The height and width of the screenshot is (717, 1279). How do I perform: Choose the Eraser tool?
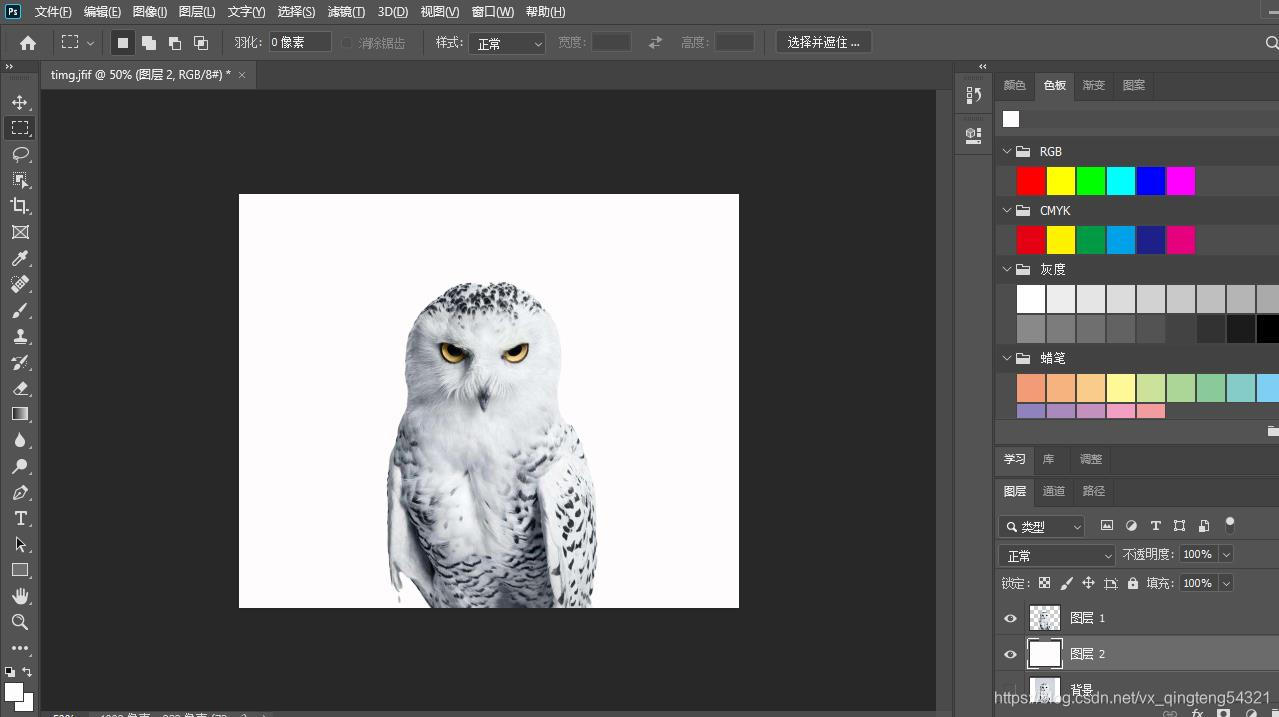tap(20, 388)
